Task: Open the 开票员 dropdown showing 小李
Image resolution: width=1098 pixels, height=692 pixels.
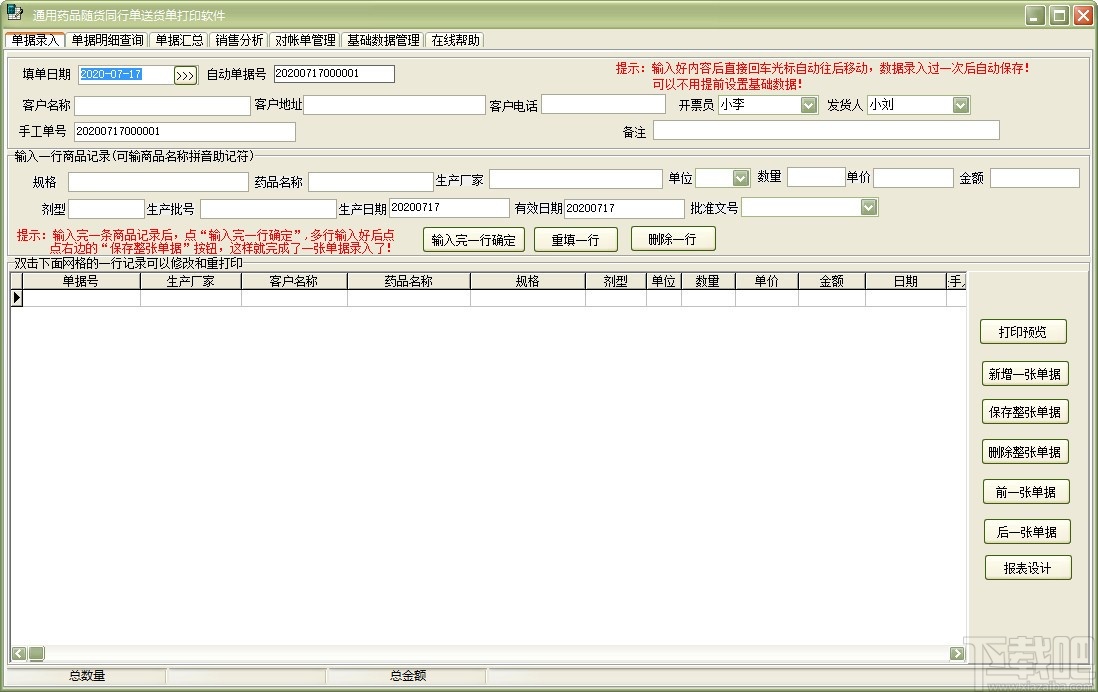Action: point(807,105)
